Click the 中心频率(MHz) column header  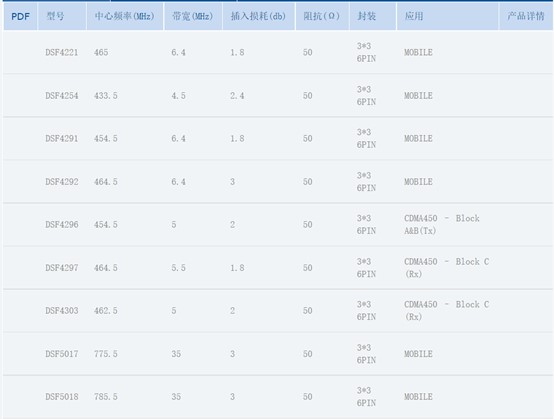pyautogui.click(x=125, y=16)
